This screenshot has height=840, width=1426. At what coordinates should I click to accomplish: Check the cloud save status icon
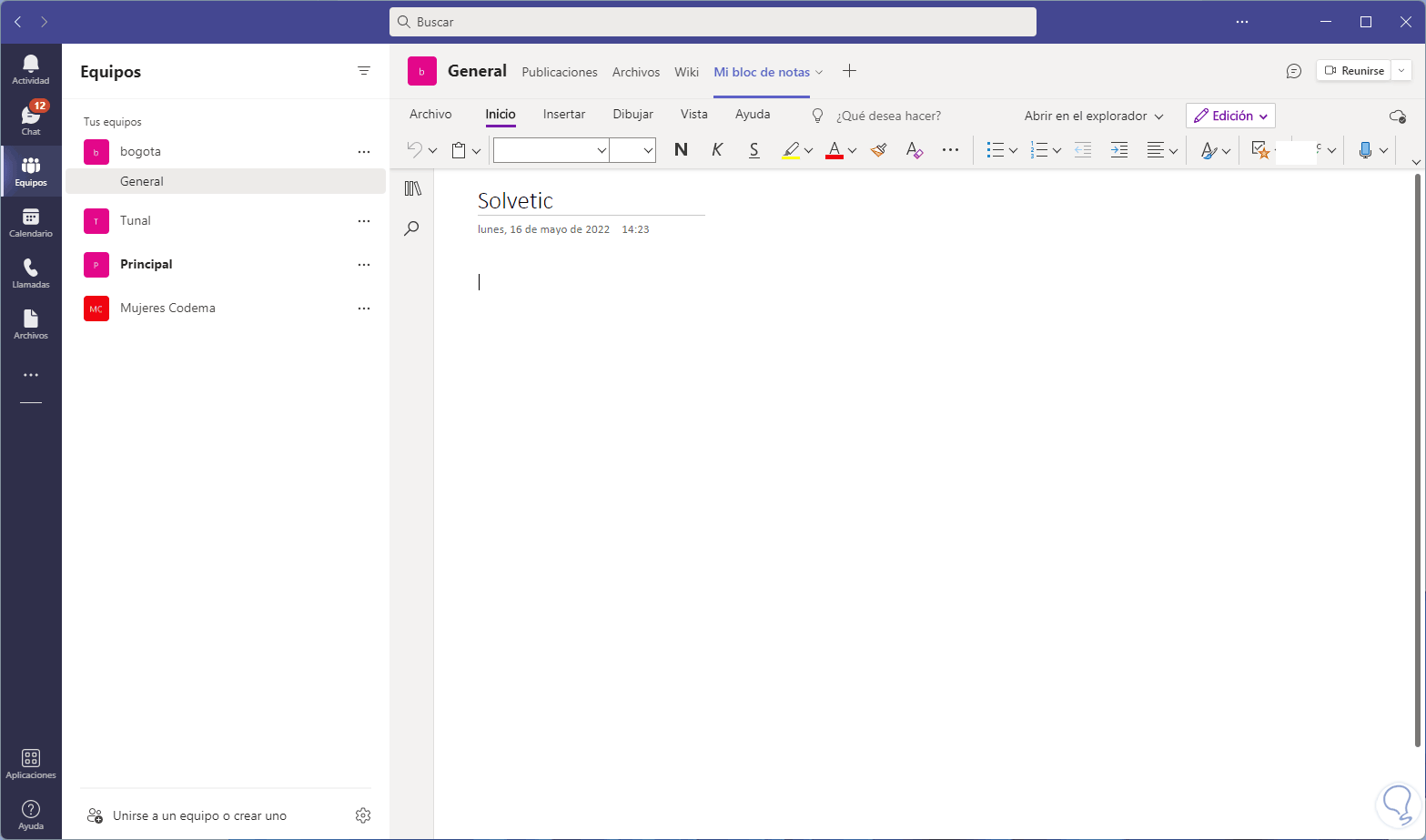tap(1398, 116)
